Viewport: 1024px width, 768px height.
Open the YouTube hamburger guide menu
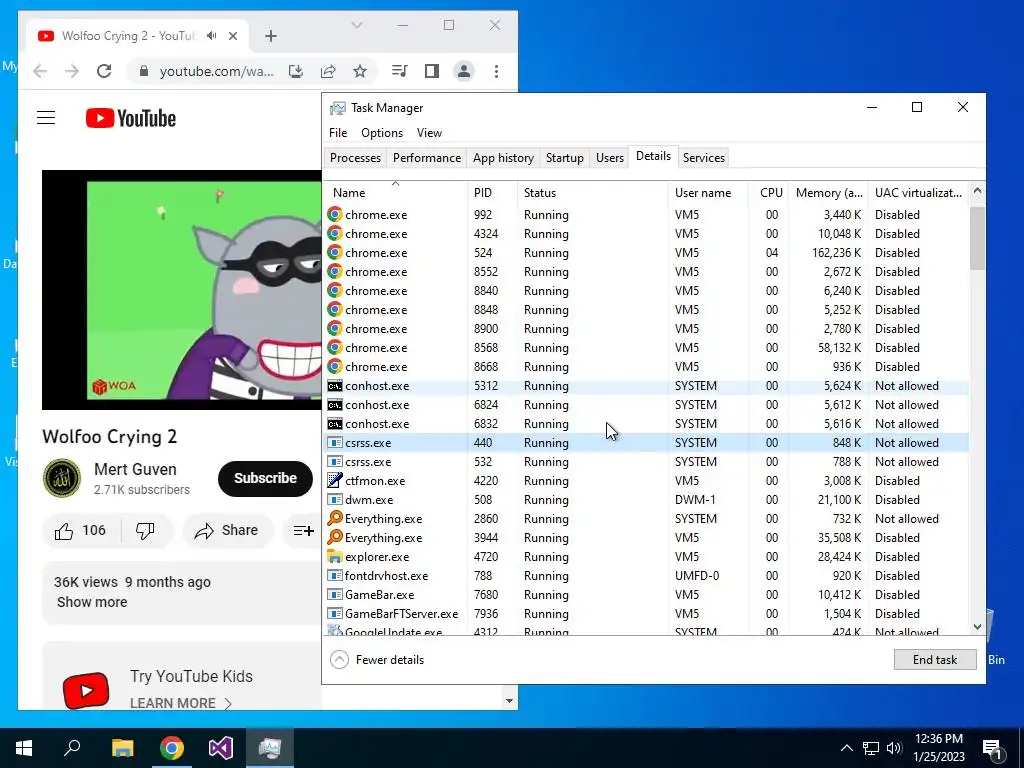click(46, 118)
